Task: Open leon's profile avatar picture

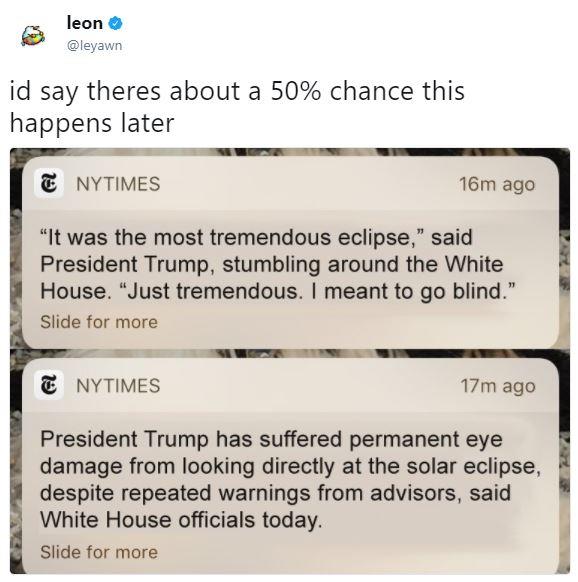Action: click(33, 36)
